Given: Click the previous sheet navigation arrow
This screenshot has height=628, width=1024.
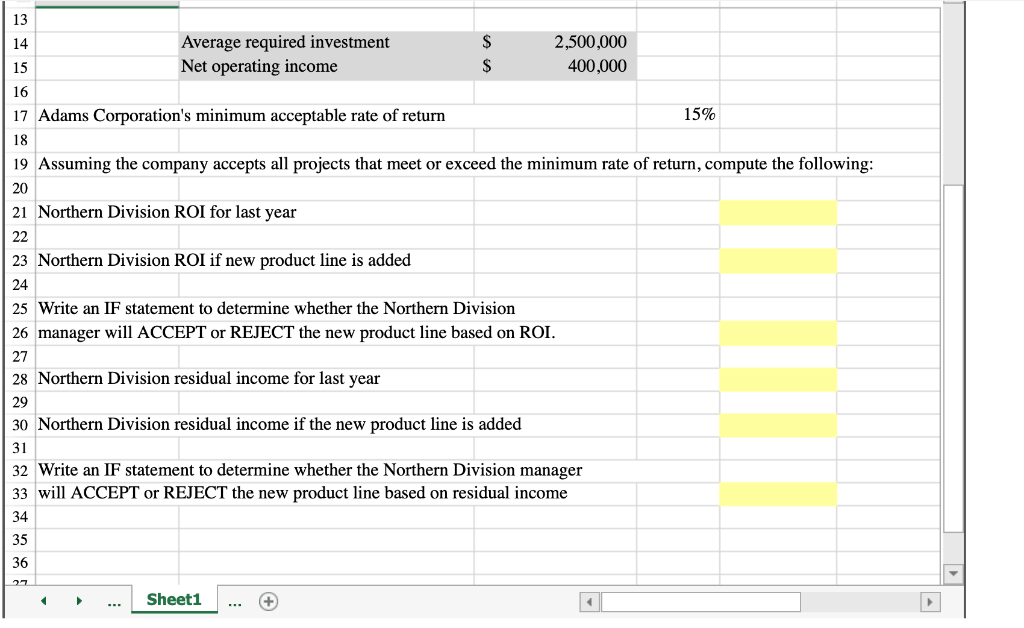Looking at the screenshot, I should click(42, 600).
